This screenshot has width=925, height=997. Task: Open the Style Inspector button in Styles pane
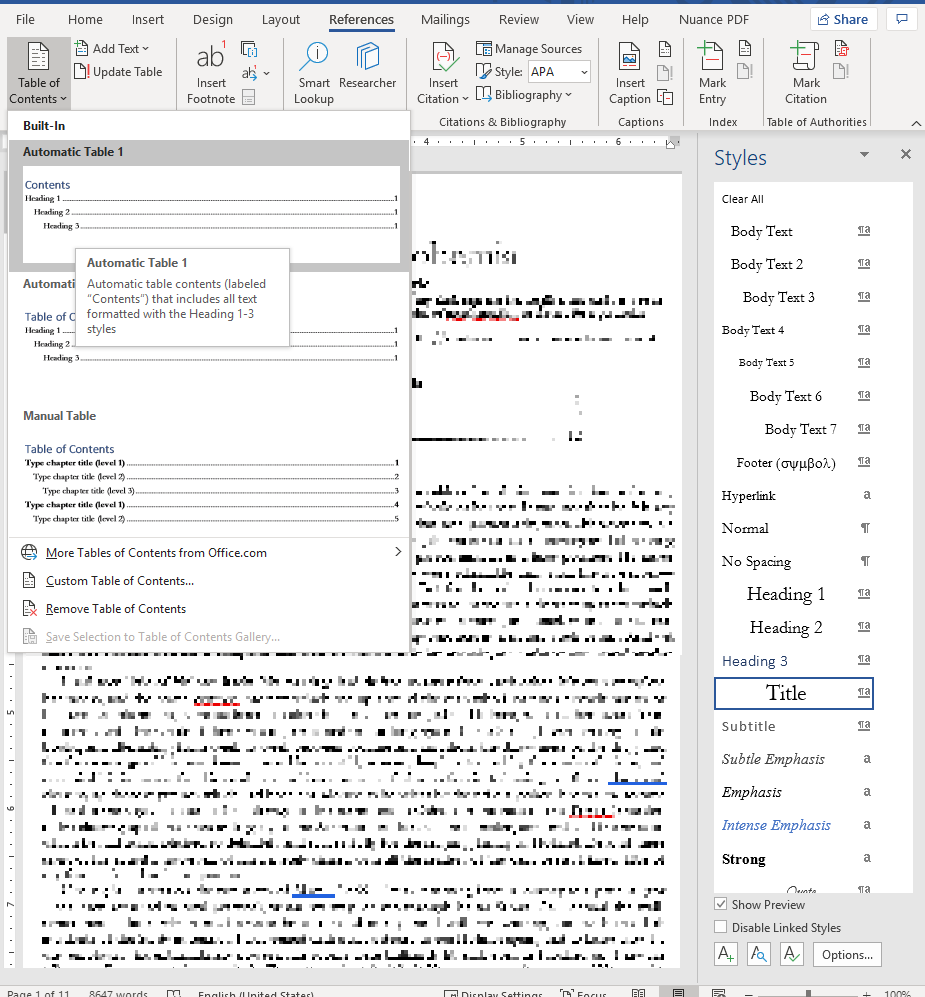(x=759, y=954)
